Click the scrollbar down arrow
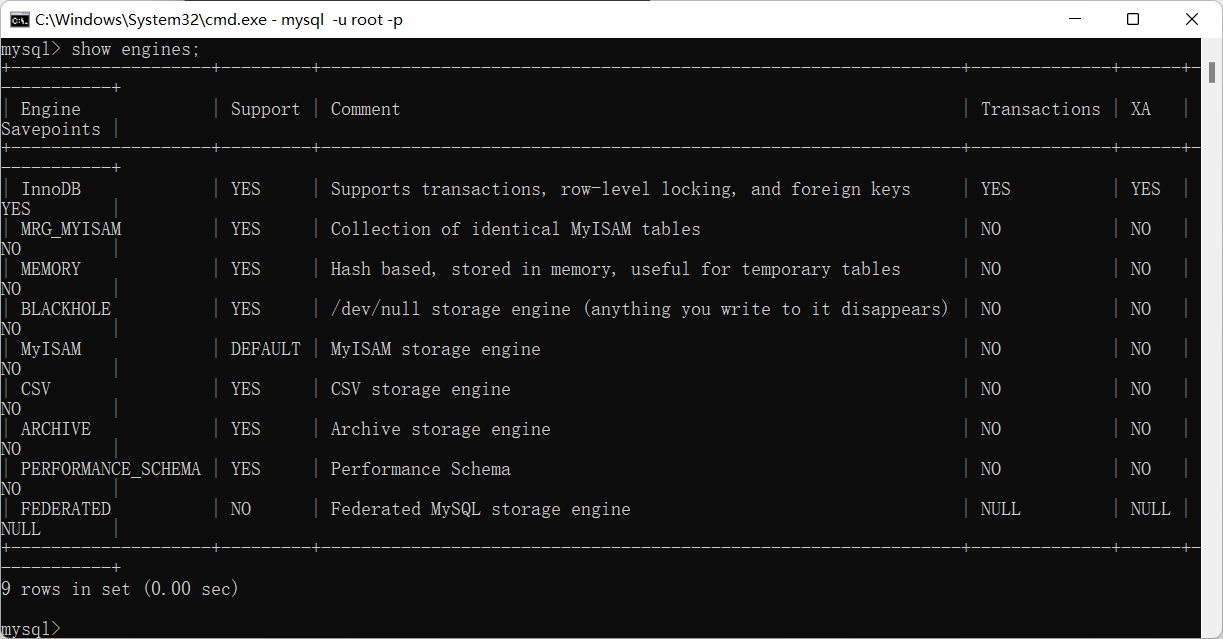The image size is (1223, 639). point(1211,628)
